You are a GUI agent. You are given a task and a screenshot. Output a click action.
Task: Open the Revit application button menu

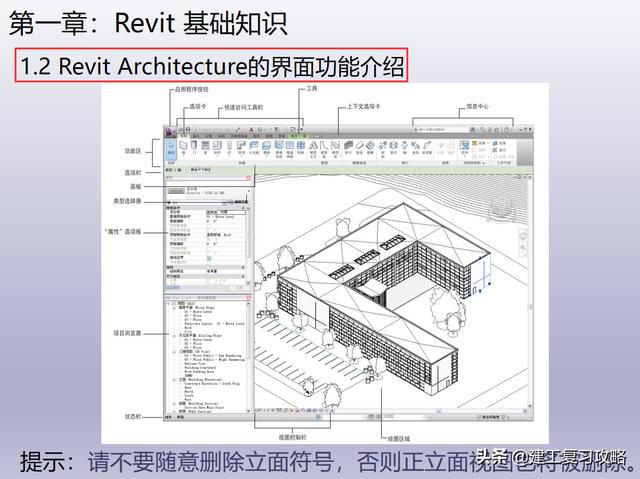169,132
